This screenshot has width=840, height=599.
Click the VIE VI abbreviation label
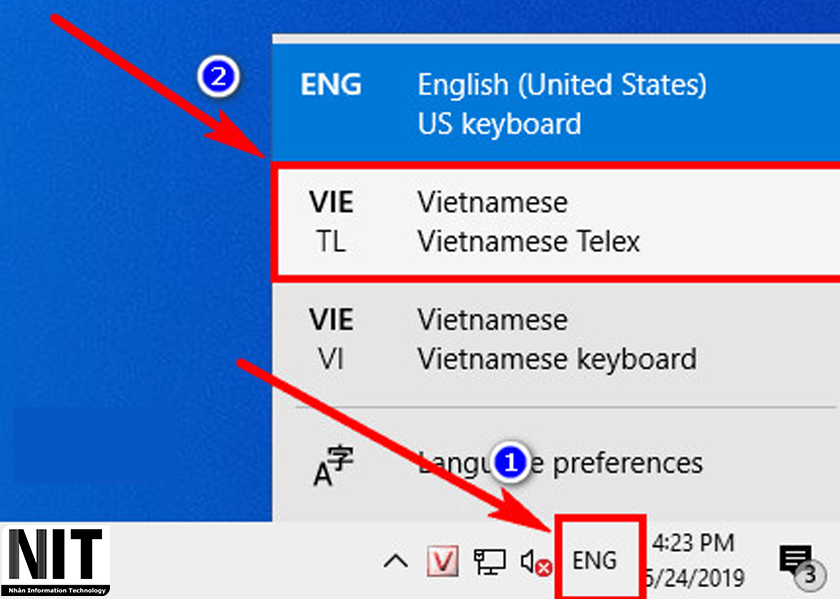pyautogui.click(x=331, y=339)
